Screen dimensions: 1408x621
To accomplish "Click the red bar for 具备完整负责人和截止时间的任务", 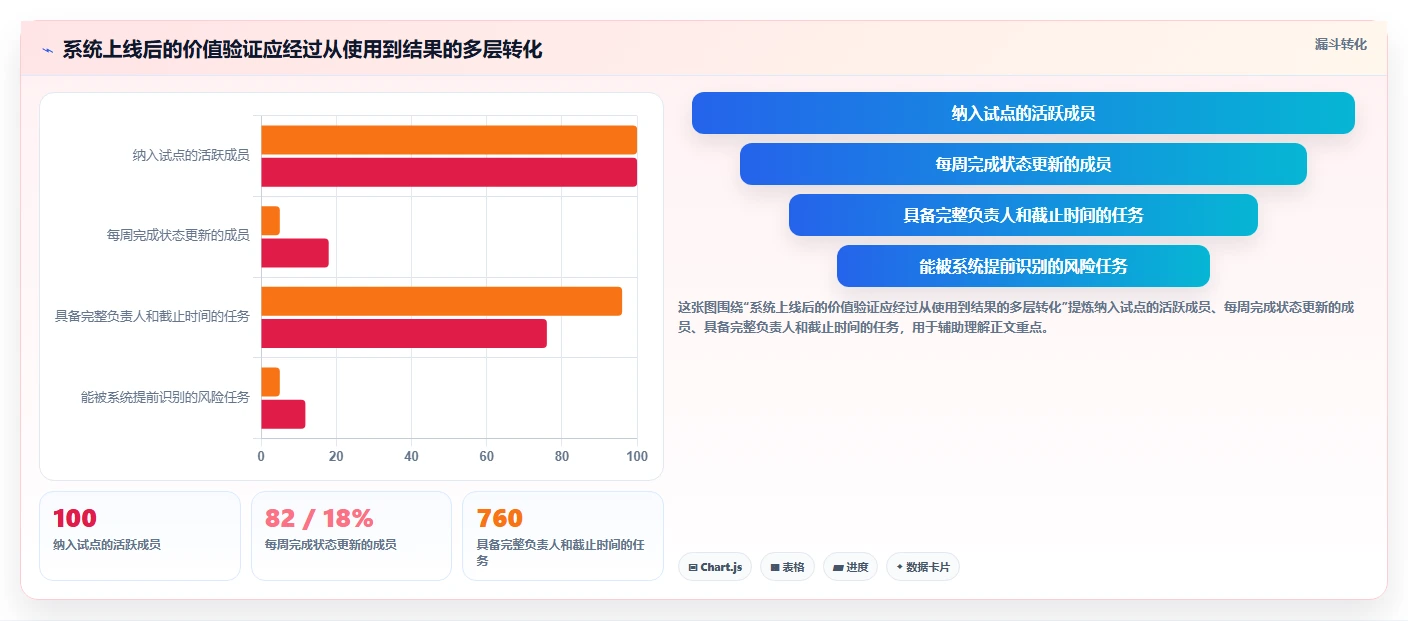I will (404, 333).
